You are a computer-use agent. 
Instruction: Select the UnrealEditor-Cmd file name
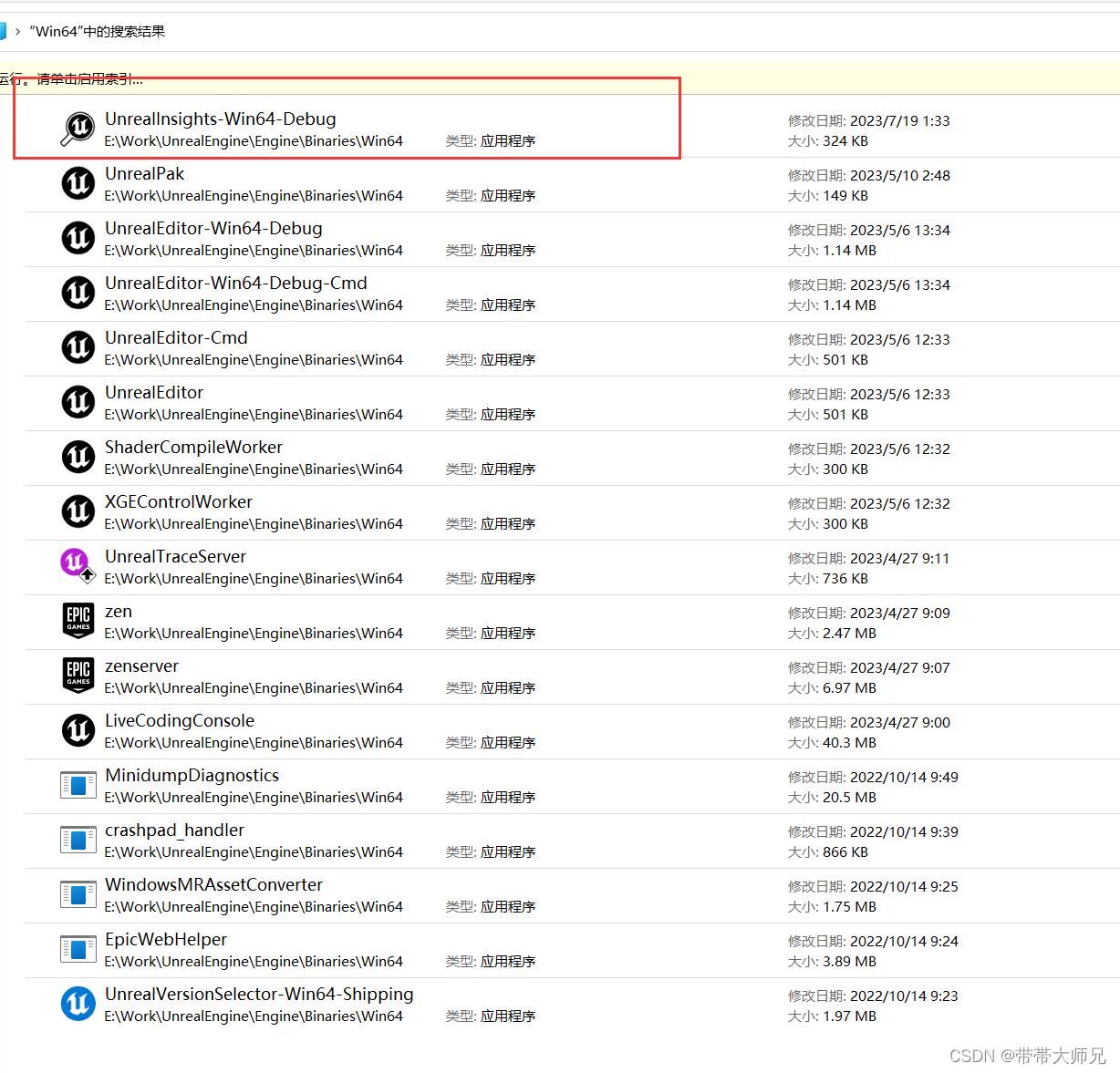(176, 337)
